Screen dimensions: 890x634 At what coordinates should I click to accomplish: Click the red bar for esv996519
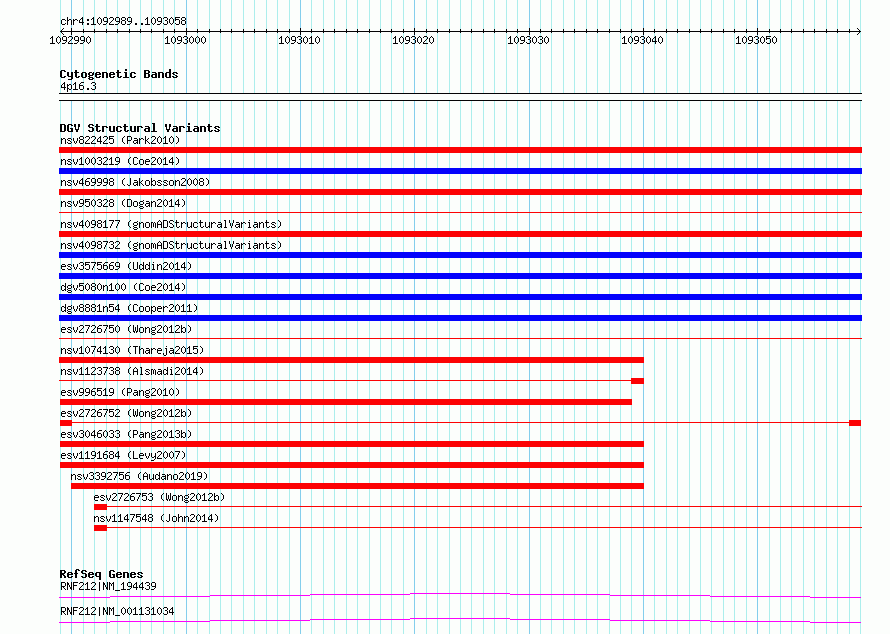[345, 402]
